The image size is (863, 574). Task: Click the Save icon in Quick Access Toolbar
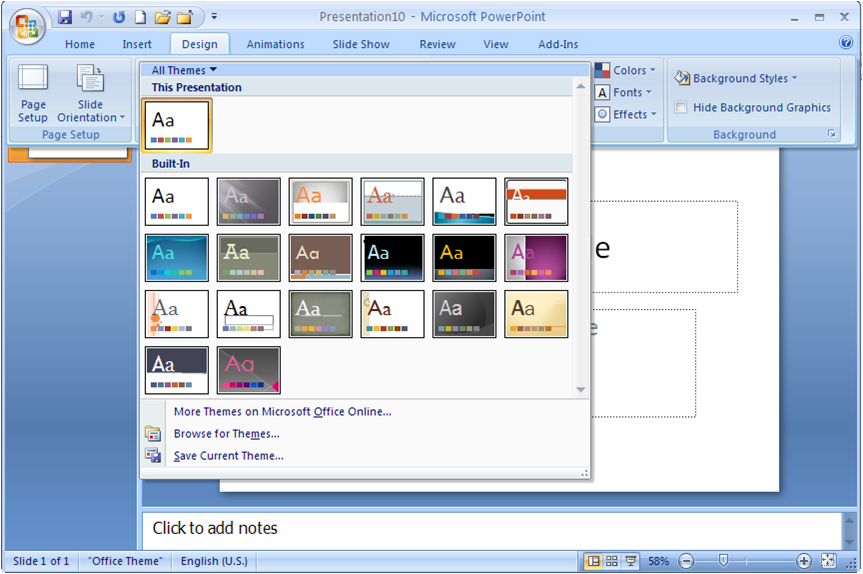point(65,17)
